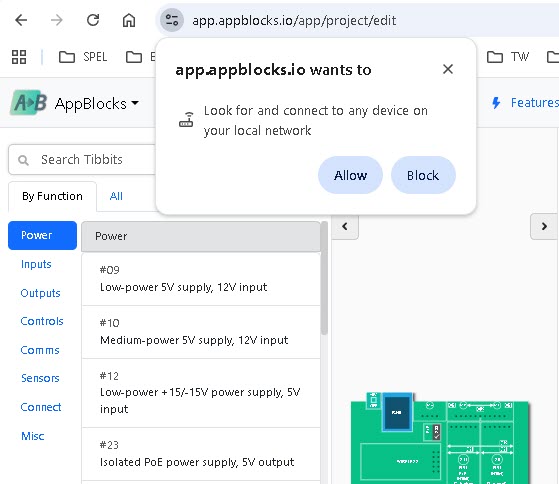This screenshot has width=559, height=484.
Task: Click the search magnifier icon
Action: pos(24,160)
